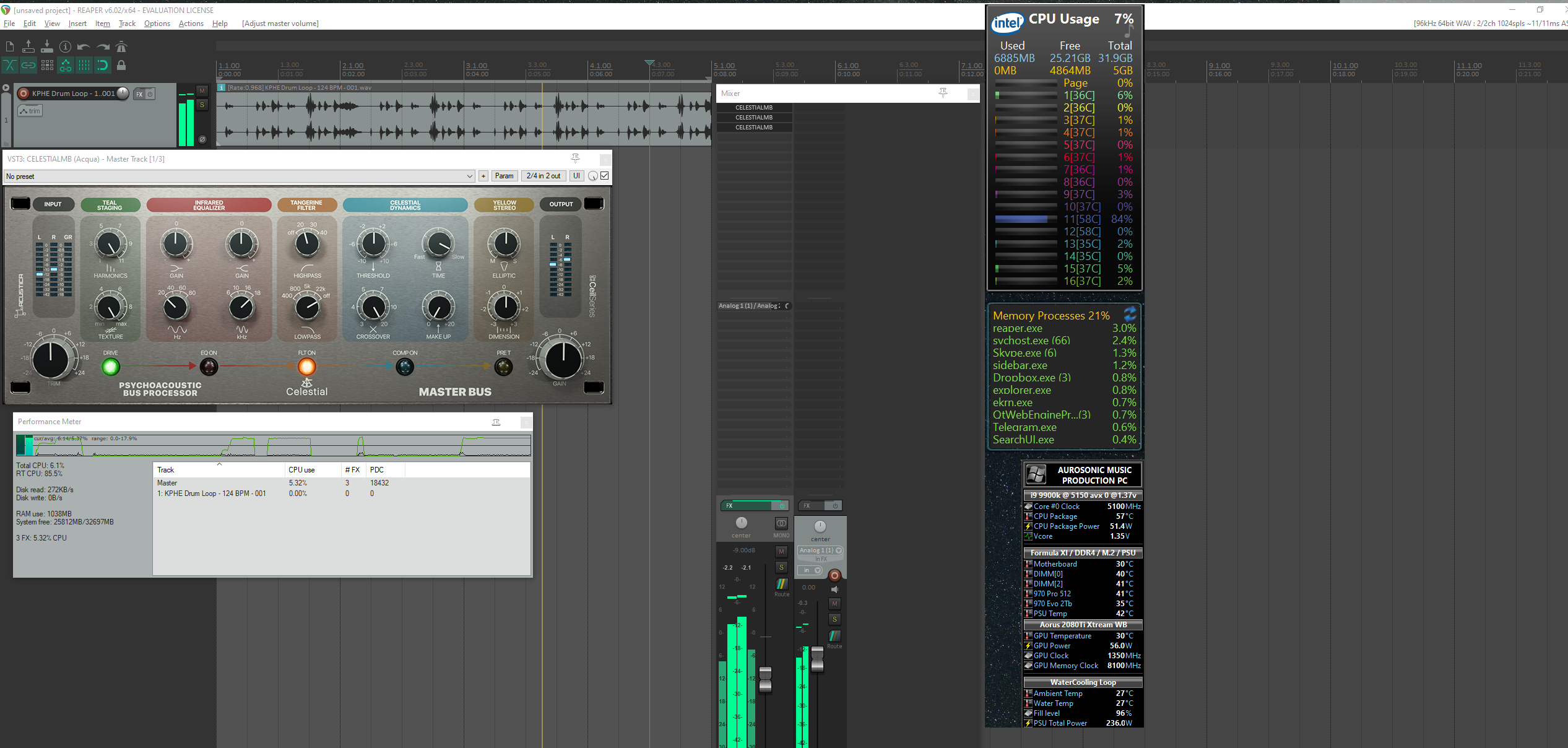Pin the Performance Meter window
This screenshot has width=1568, height=748.
[496, 422]
